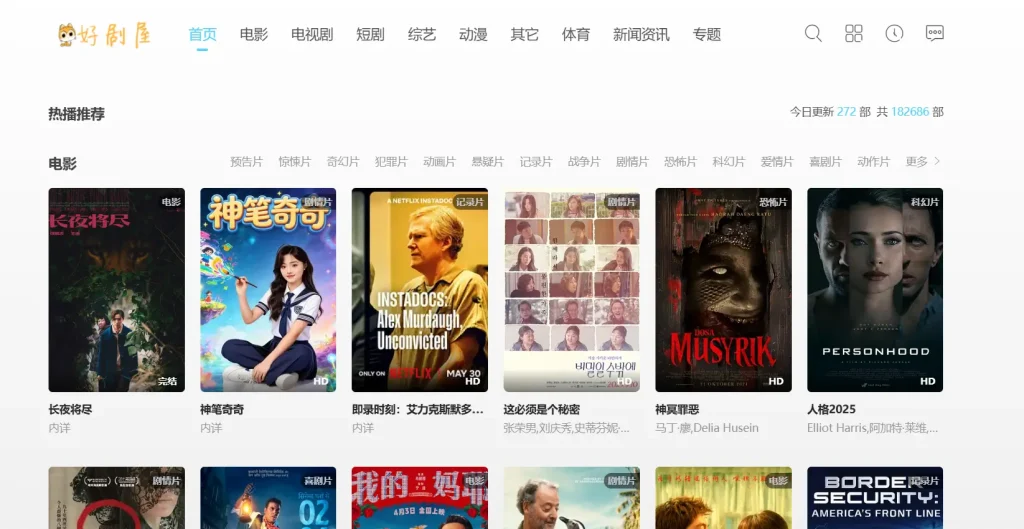
Task: Open the Personhood movie poster
Action: point(875,290)
